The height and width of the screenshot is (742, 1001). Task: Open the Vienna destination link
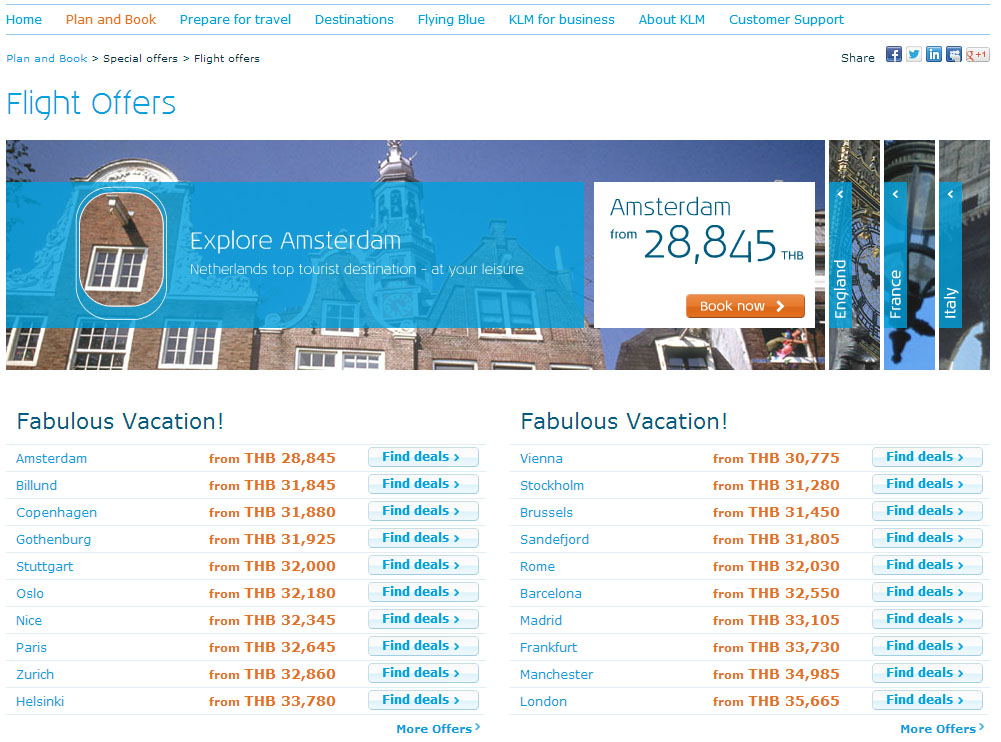(x=541, y=458)
